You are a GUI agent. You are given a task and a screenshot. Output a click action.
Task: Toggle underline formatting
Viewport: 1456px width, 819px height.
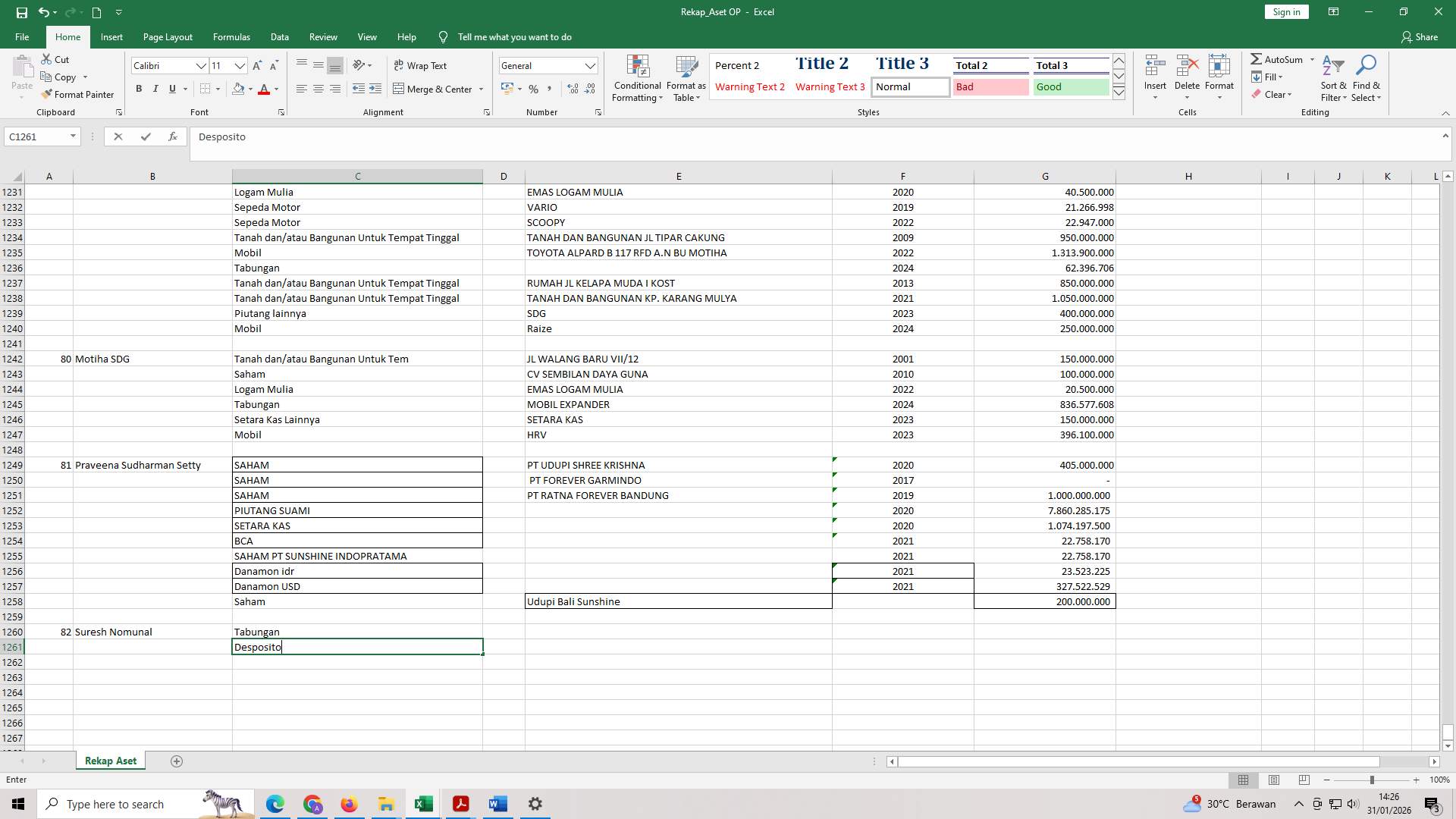(x=171, y=89)
